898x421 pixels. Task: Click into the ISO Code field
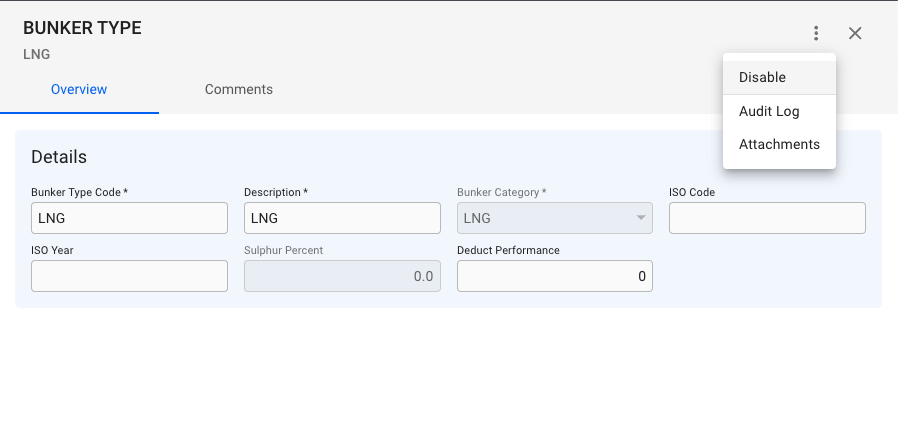(767, 218)
